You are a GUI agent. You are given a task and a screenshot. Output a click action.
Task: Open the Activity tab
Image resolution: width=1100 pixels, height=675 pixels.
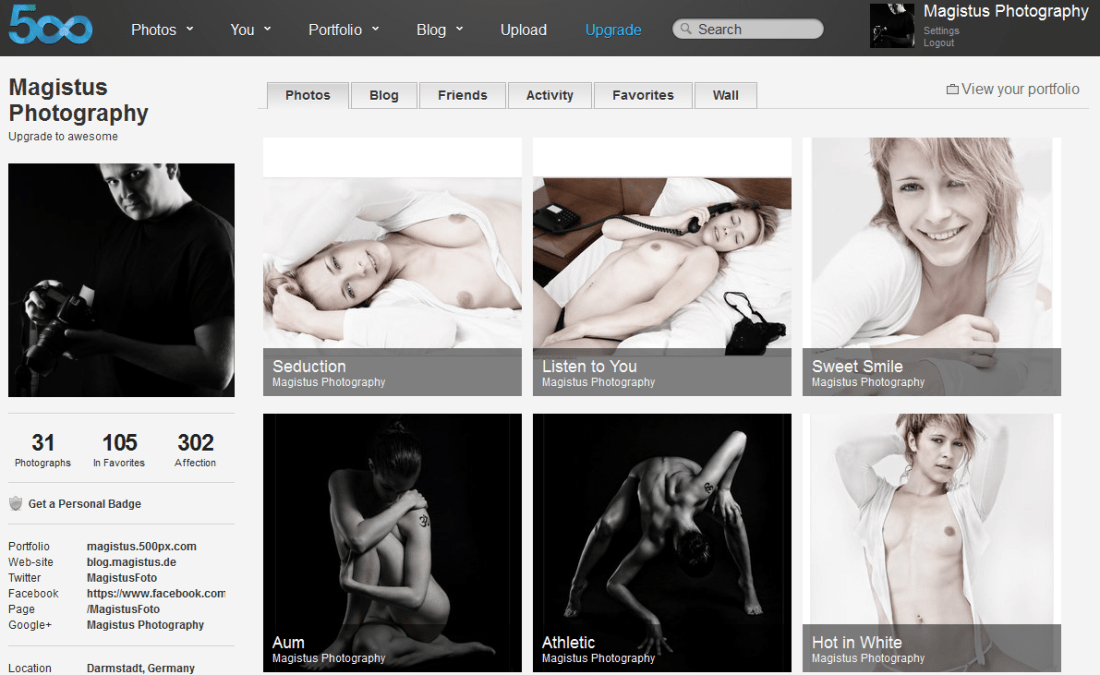pos(549,95)
